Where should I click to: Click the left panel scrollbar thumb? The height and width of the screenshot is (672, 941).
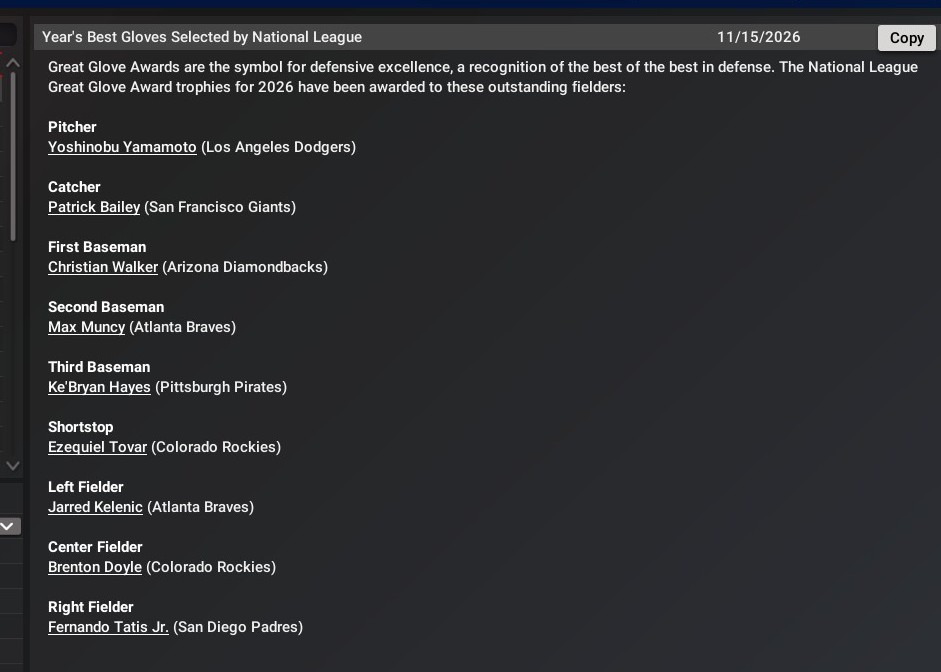click(13, 160)
